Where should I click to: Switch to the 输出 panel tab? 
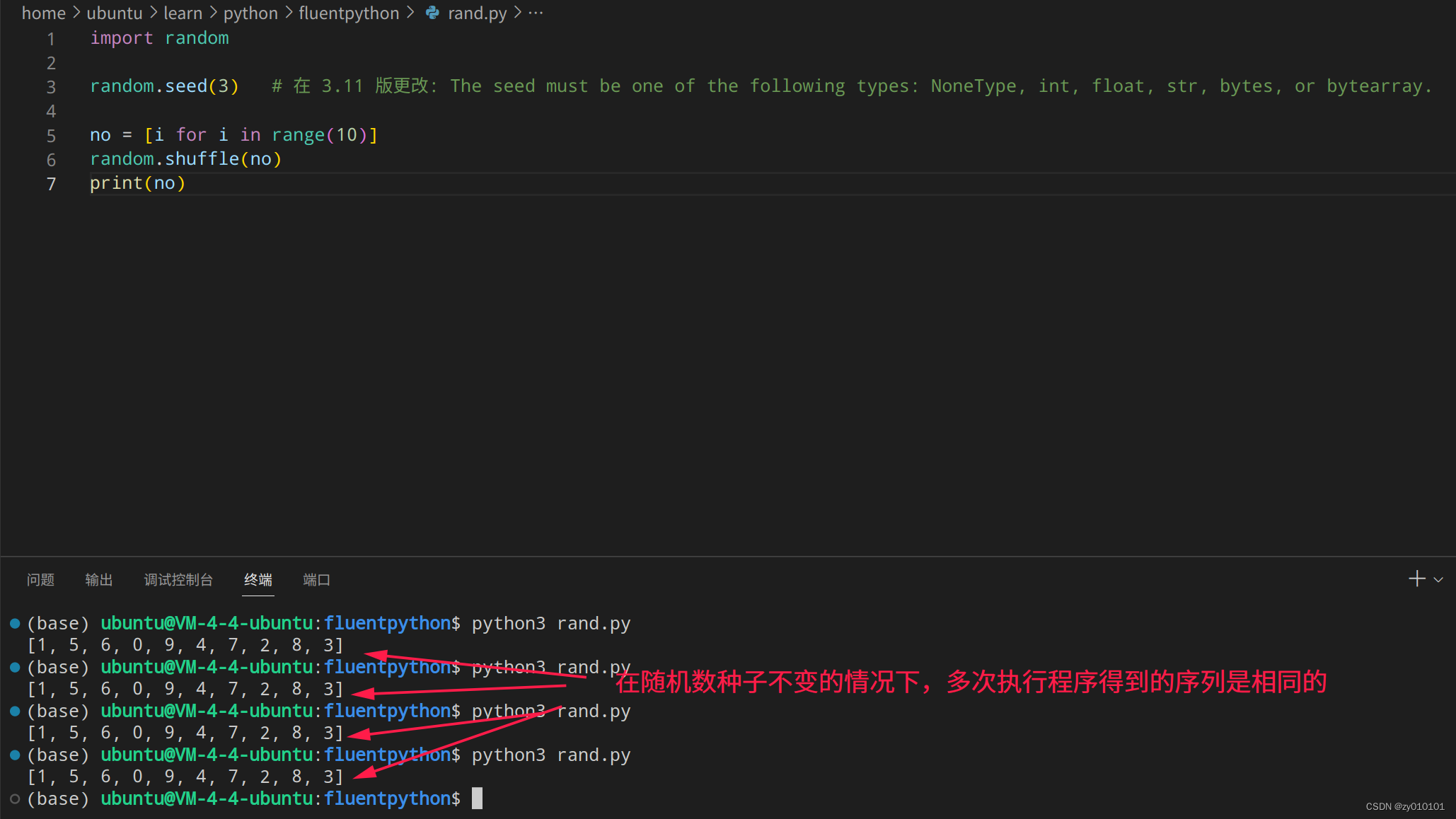point(99,580)
